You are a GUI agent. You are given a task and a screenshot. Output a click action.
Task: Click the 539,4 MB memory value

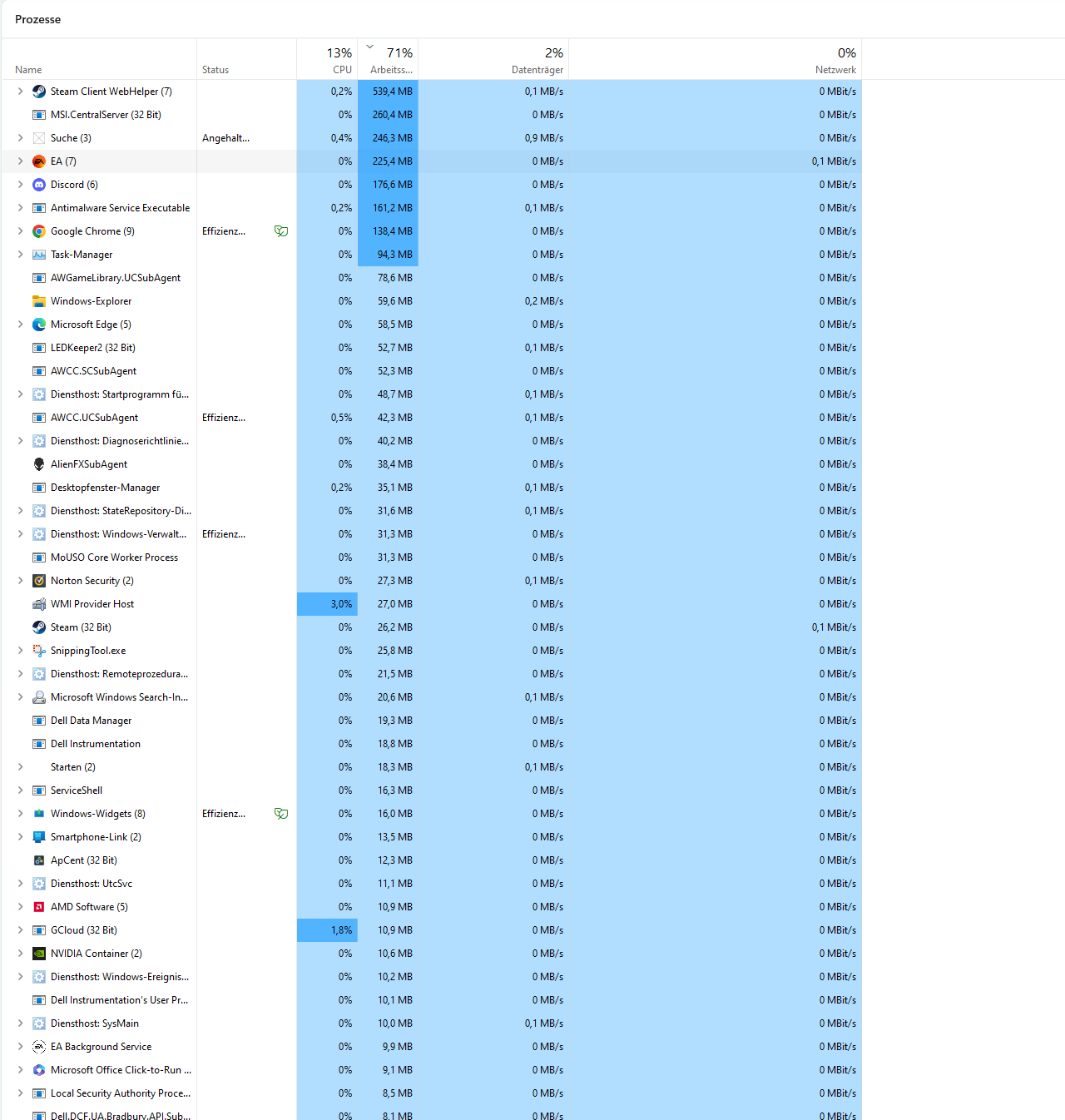[393, 92]
